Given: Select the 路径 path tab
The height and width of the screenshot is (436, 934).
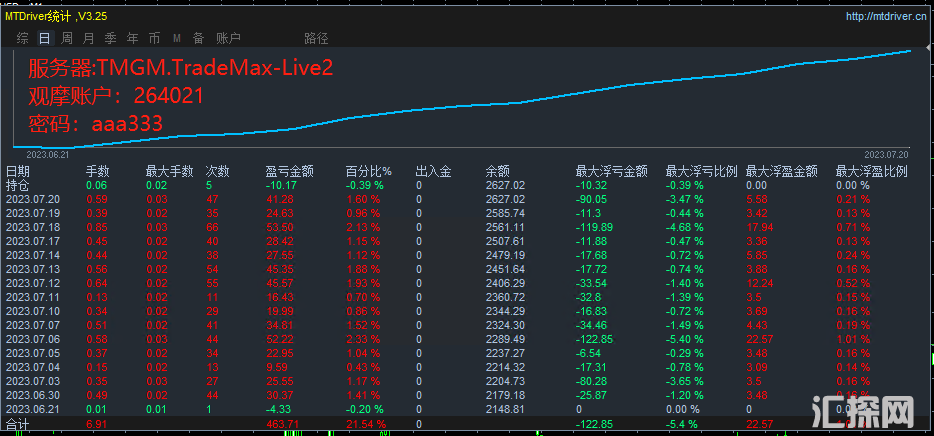Looking at the screenshot, I should point(316,39).
